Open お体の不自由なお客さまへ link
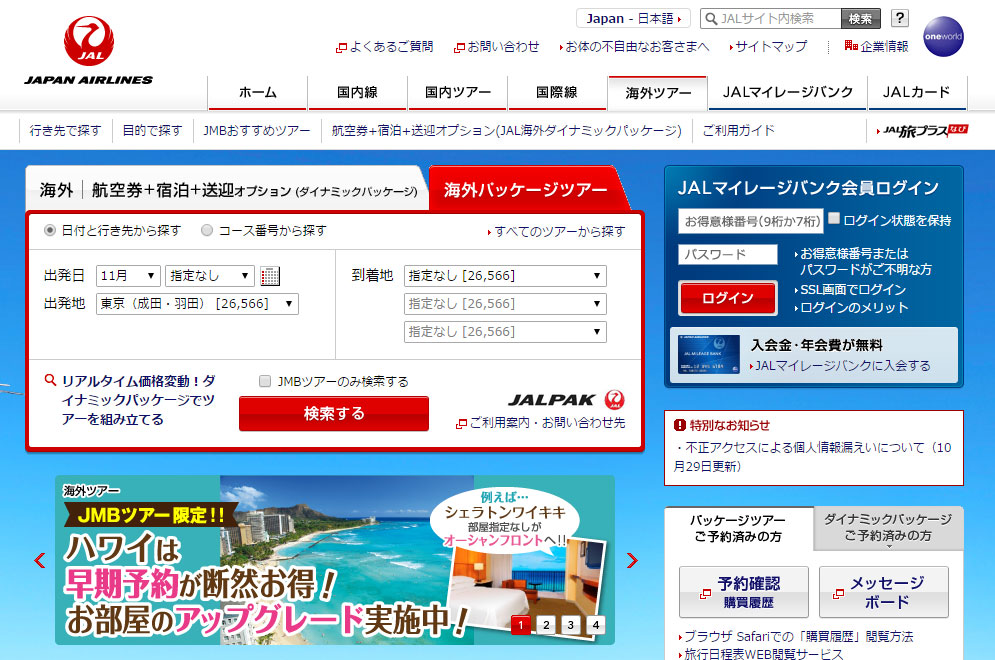Image resolution: width=995 pixels, height=660 pixels. [635, 46]
